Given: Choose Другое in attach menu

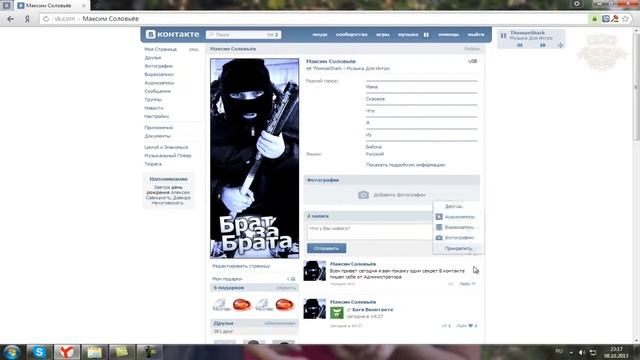Looking at the screenshot, I should point(453,207).
